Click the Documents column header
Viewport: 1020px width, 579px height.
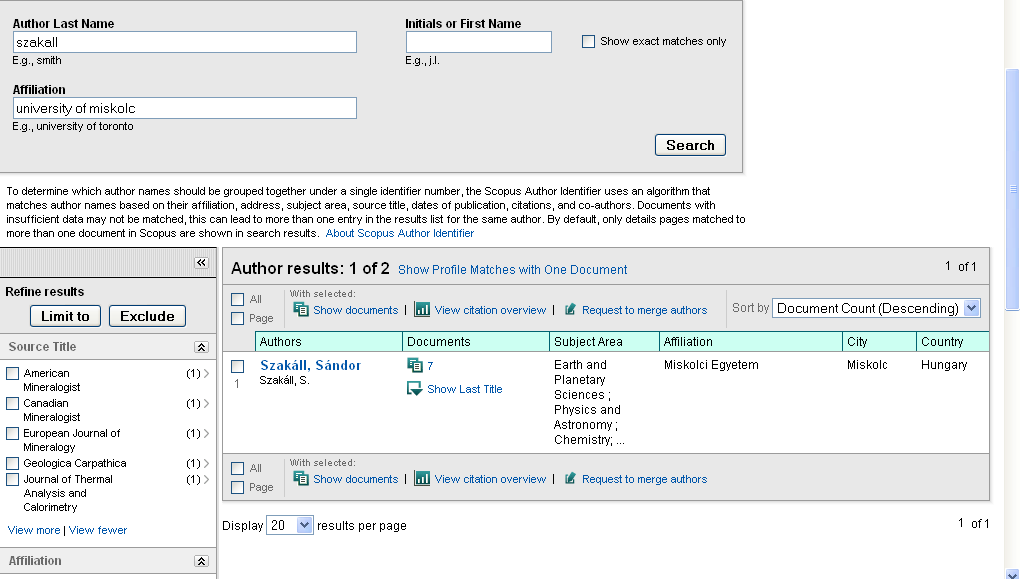point(476,342)
